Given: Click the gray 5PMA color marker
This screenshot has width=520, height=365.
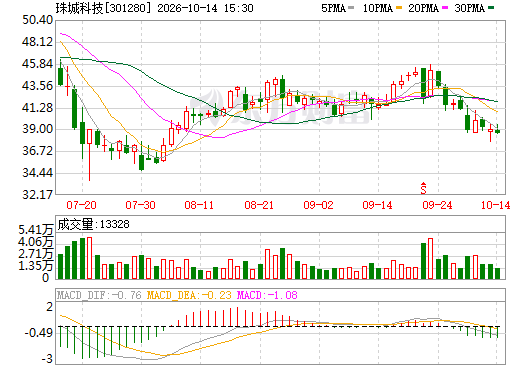Looking at the screenshot, I should tap(351, 8).
